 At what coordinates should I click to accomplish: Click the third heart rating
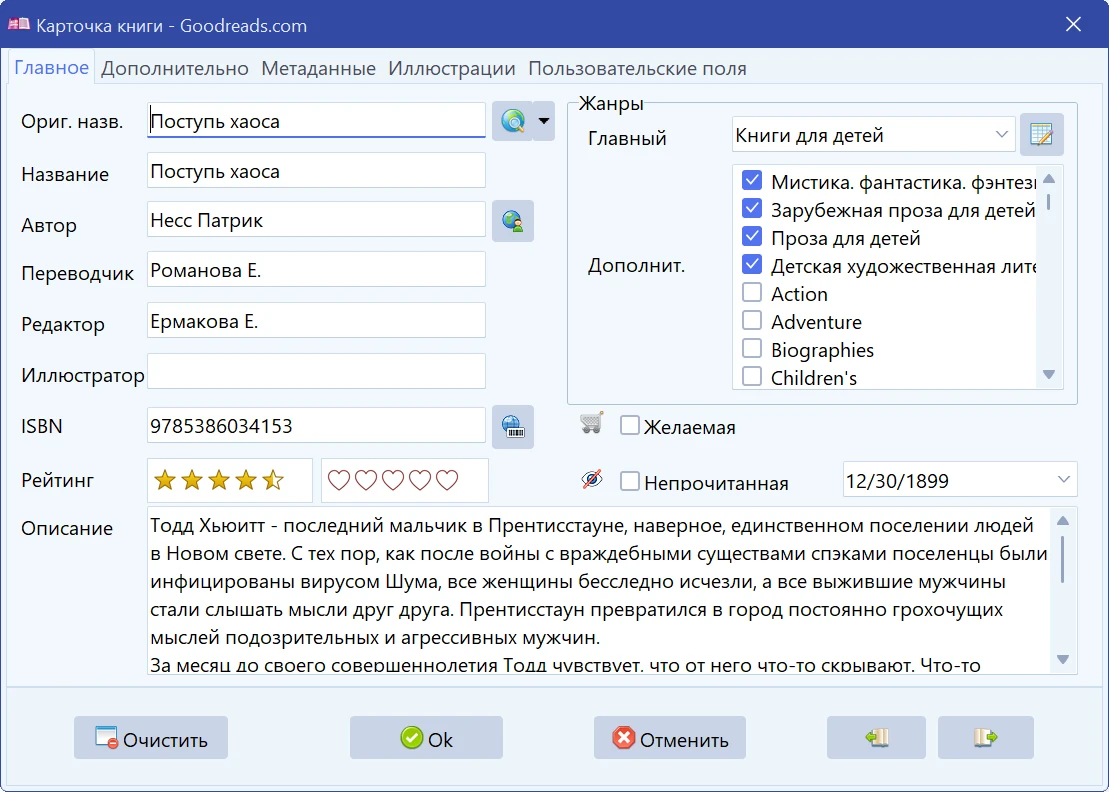(x=393, y=481)
